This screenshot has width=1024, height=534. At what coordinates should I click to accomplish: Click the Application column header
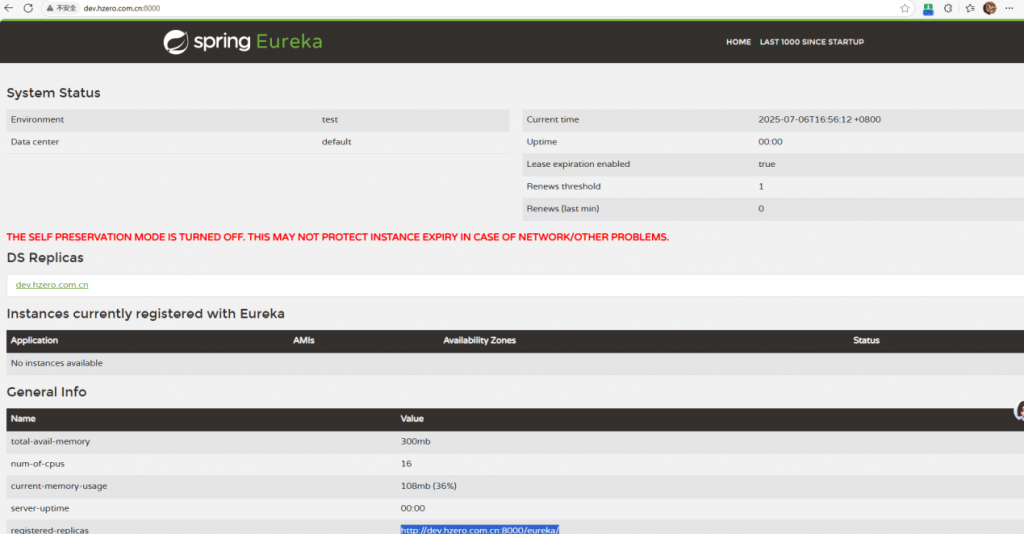point(35,341)
